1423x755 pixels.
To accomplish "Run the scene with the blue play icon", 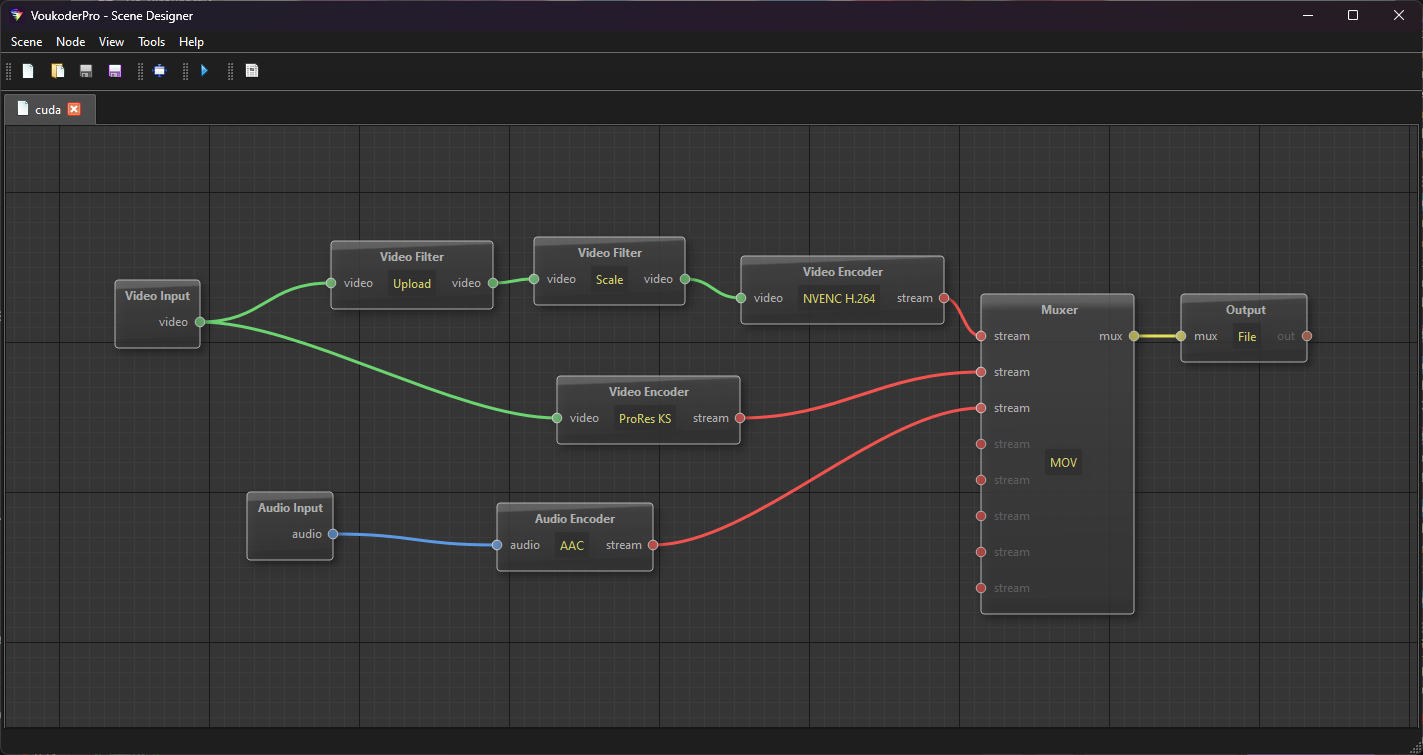I will 204,71.
